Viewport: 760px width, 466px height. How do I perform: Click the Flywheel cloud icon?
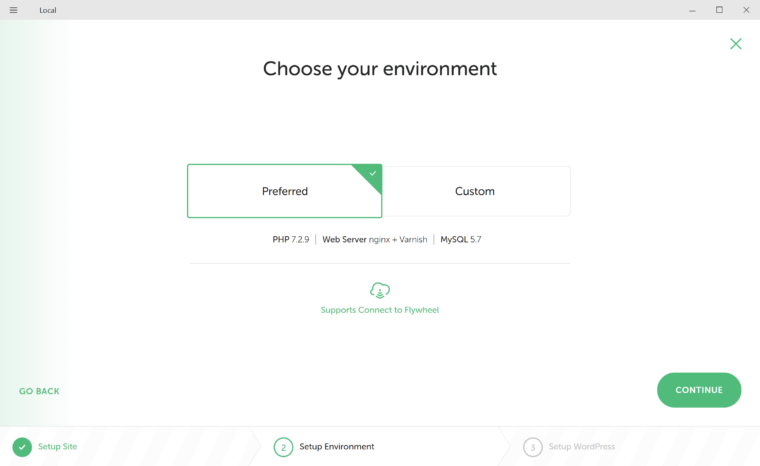(x=380, y=290)
